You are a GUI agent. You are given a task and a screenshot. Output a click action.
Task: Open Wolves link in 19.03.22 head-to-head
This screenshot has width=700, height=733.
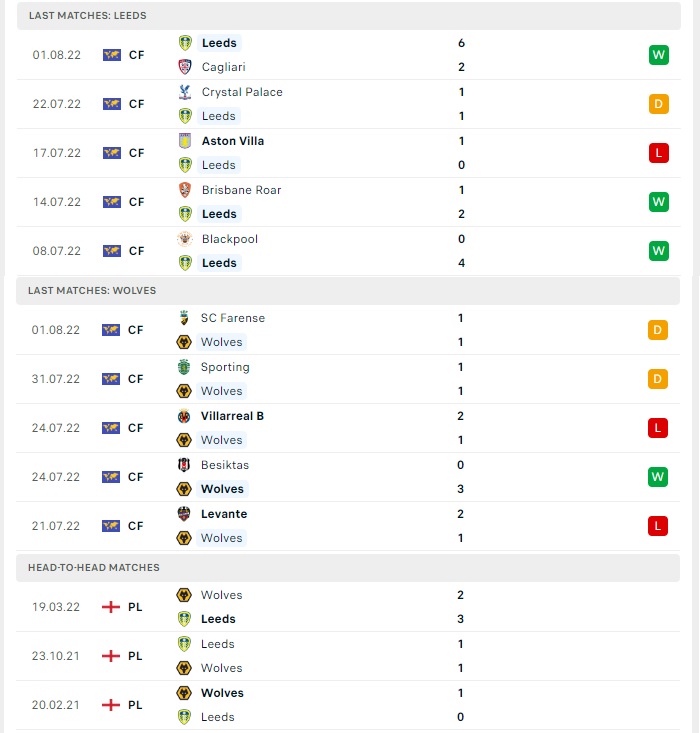coord(222,595)
